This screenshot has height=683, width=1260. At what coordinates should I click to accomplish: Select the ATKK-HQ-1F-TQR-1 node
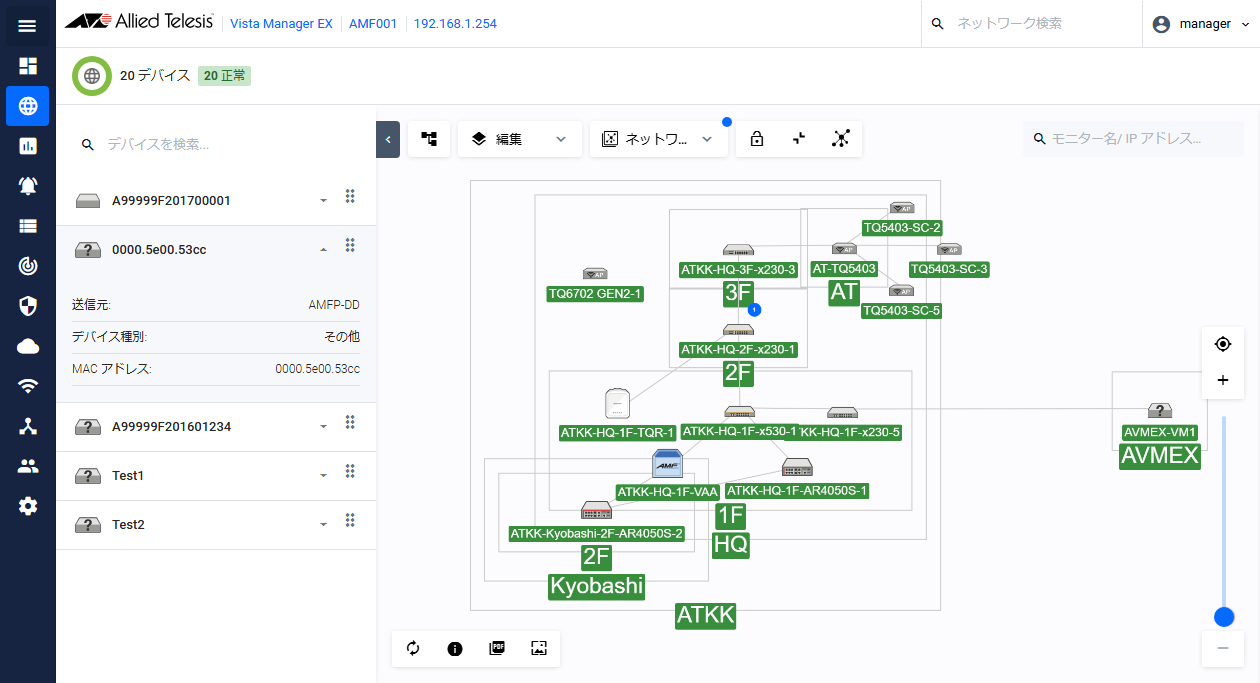point(617,403)
